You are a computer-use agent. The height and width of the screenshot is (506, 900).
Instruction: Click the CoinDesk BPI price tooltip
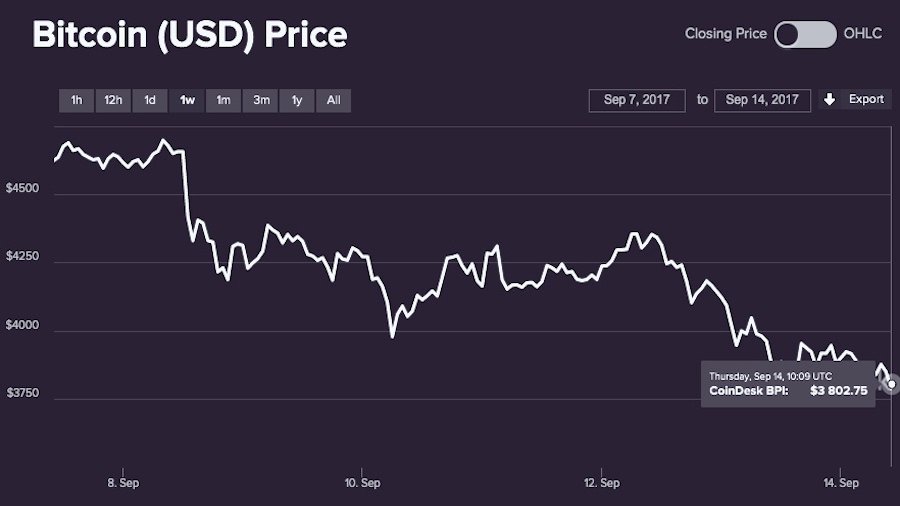pyautogui.click(x=788, y=384)
